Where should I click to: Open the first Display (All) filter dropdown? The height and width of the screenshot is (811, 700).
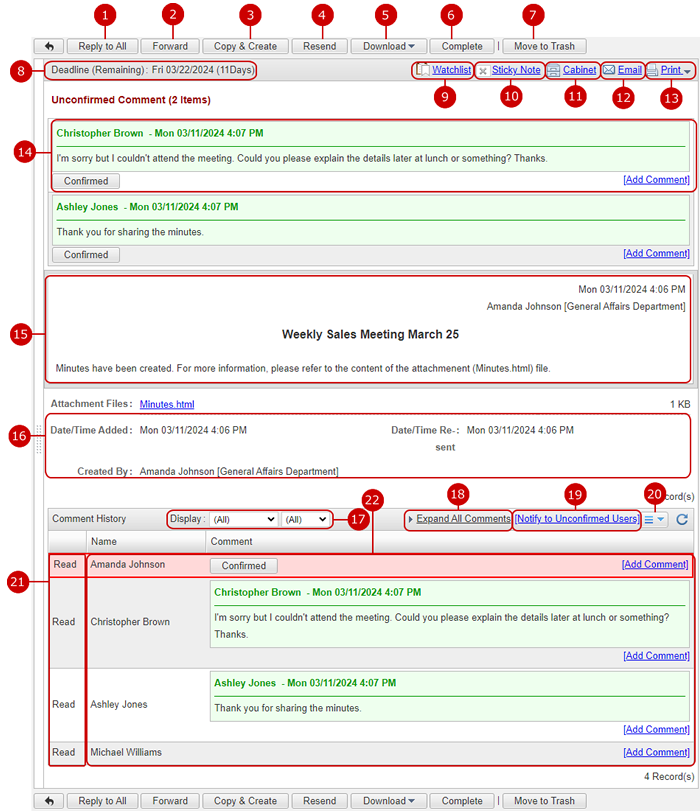(x=243, y=519)
